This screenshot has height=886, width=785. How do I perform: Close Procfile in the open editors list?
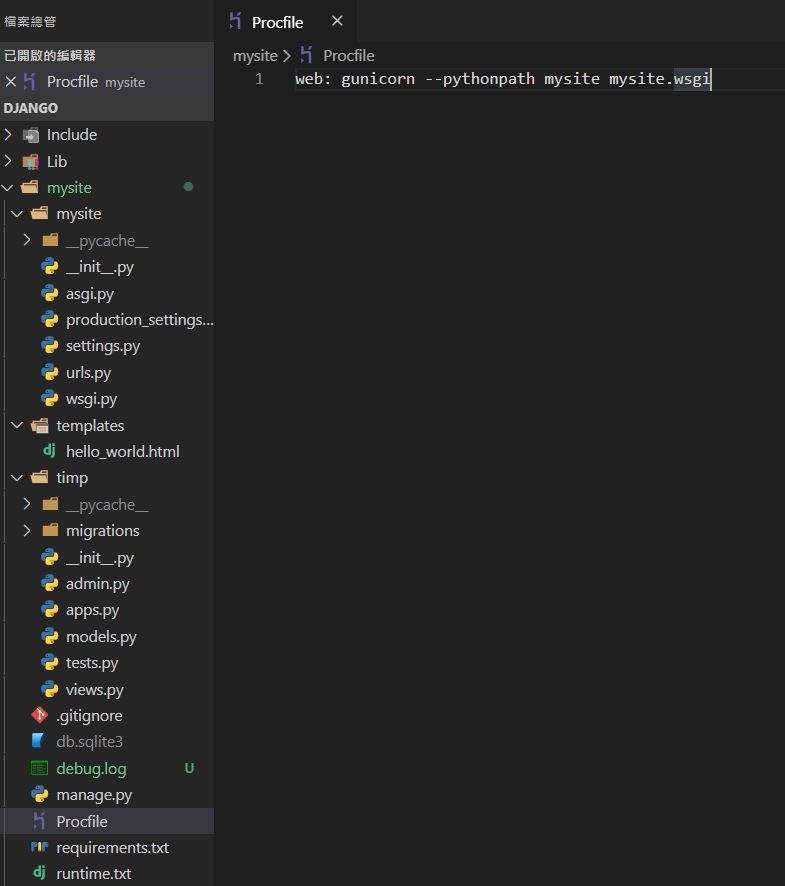tap(11, 82)
